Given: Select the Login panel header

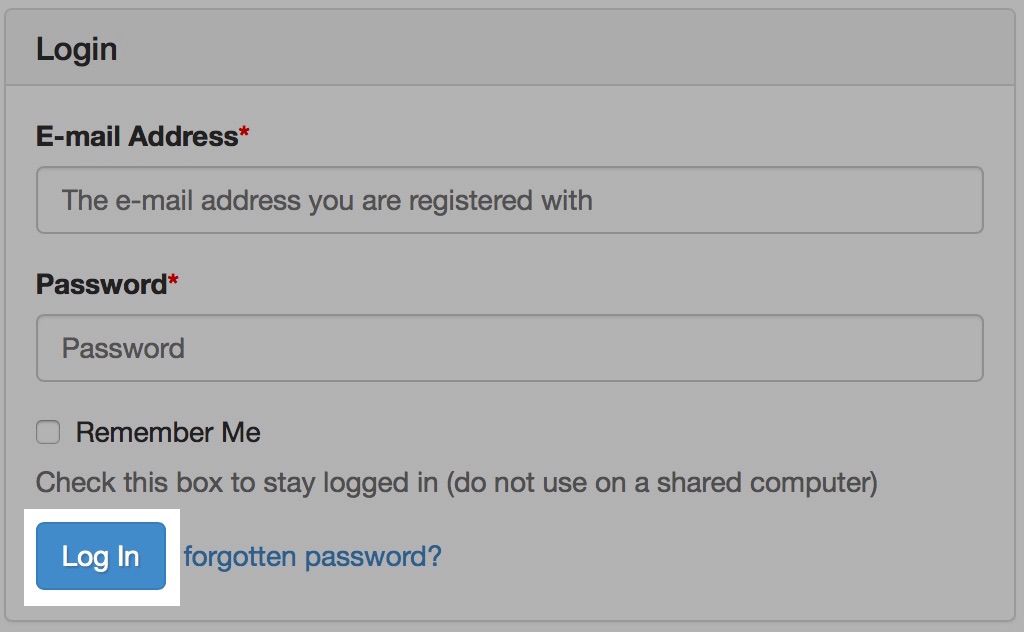Looking at the screenshot, I should (x=76, y=47).
